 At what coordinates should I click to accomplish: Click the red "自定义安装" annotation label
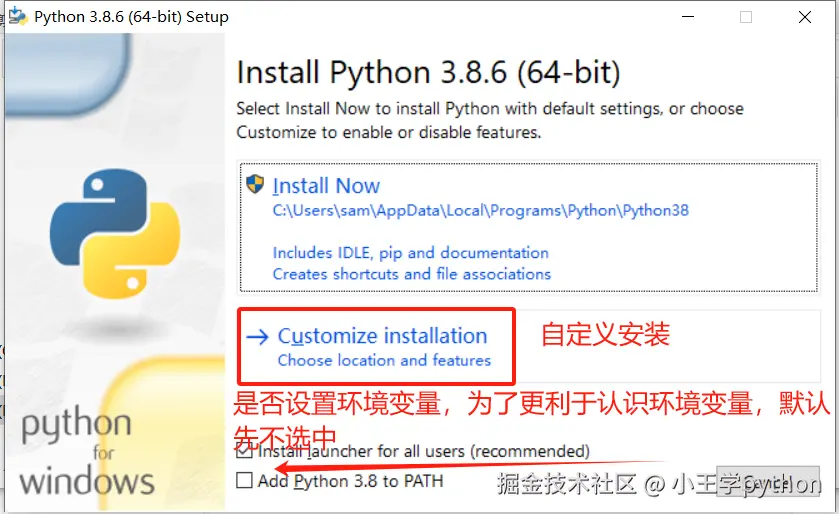click(605, 335)
